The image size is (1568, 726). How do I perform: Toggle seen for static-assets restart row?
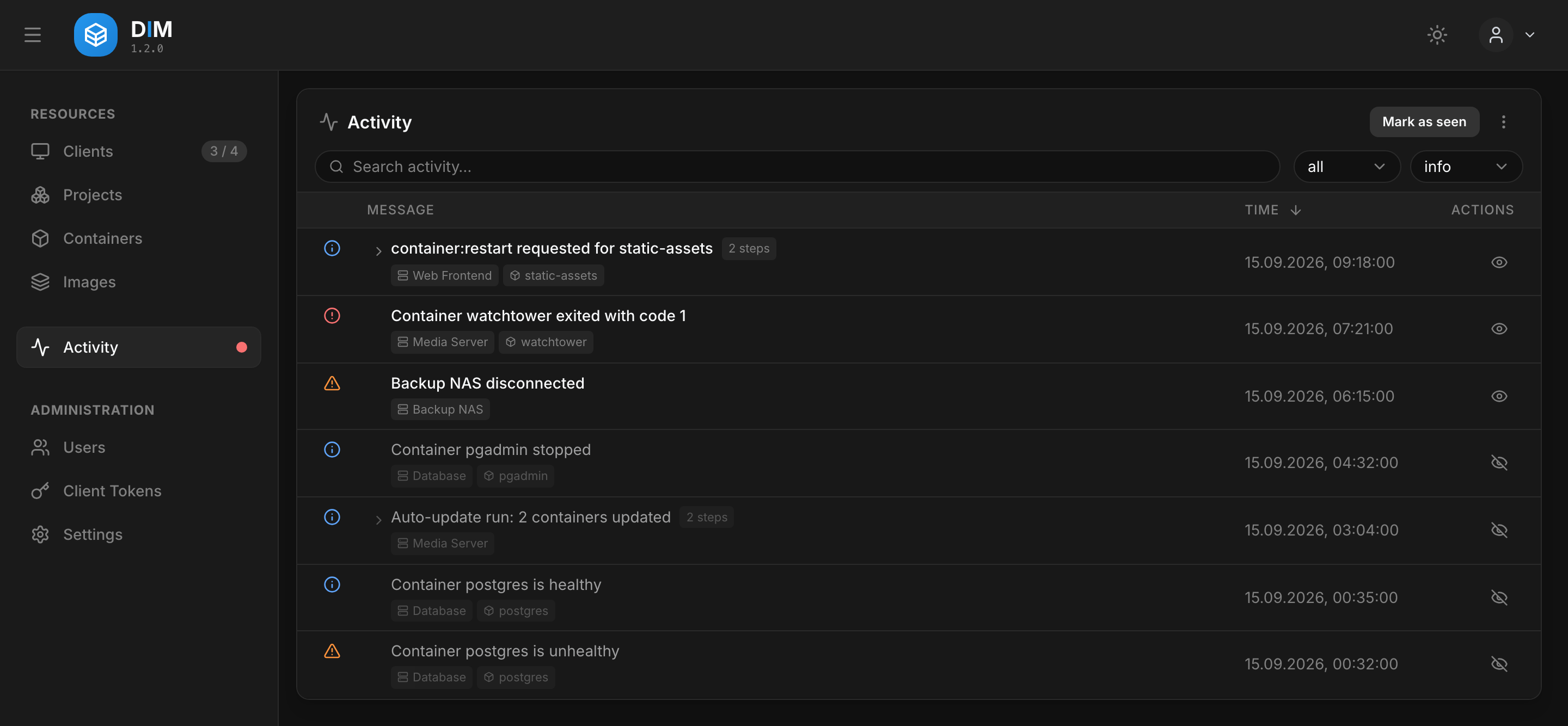click(x=1499, y=262)
